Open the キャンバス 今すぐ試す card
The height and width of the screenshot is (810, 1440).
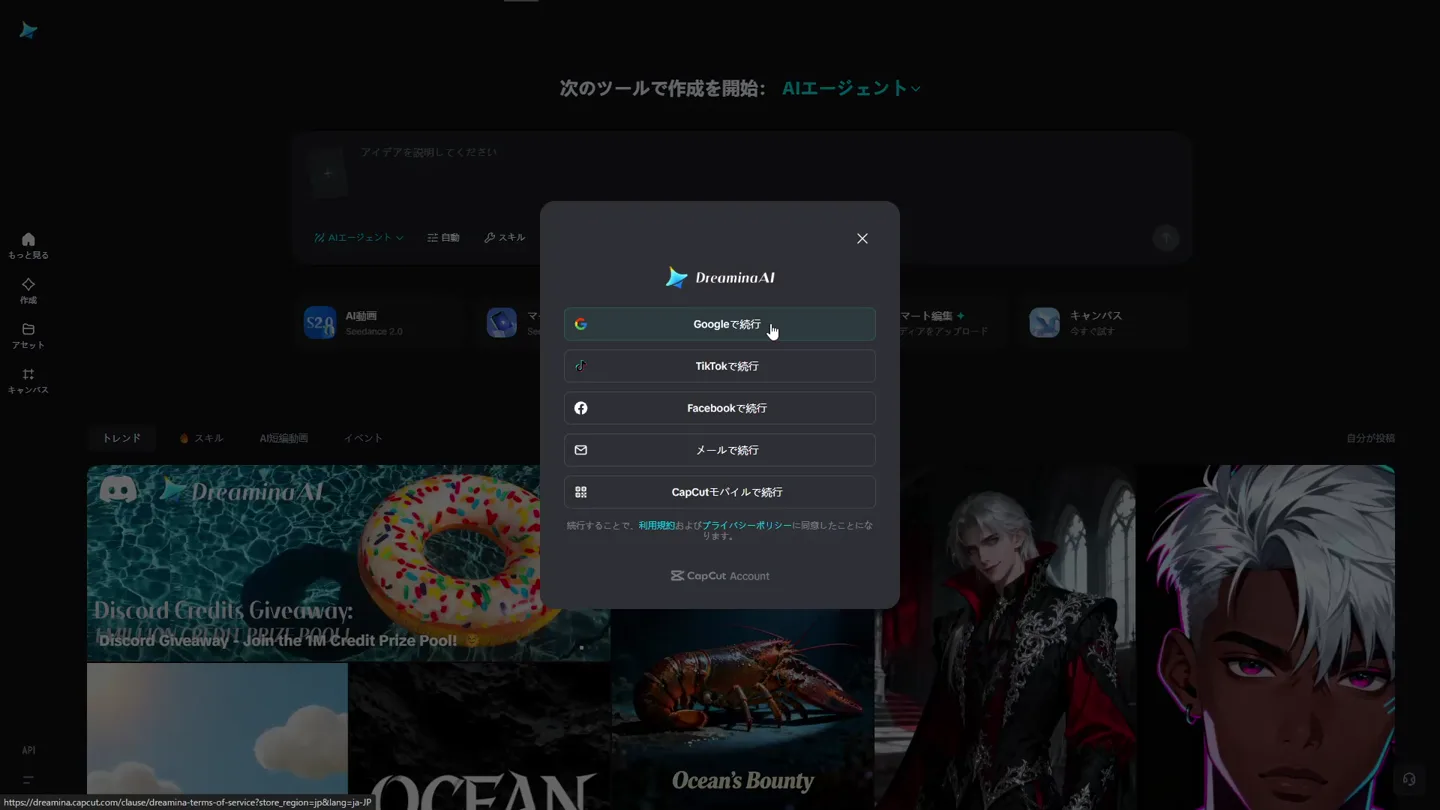tap(1102, 323)
